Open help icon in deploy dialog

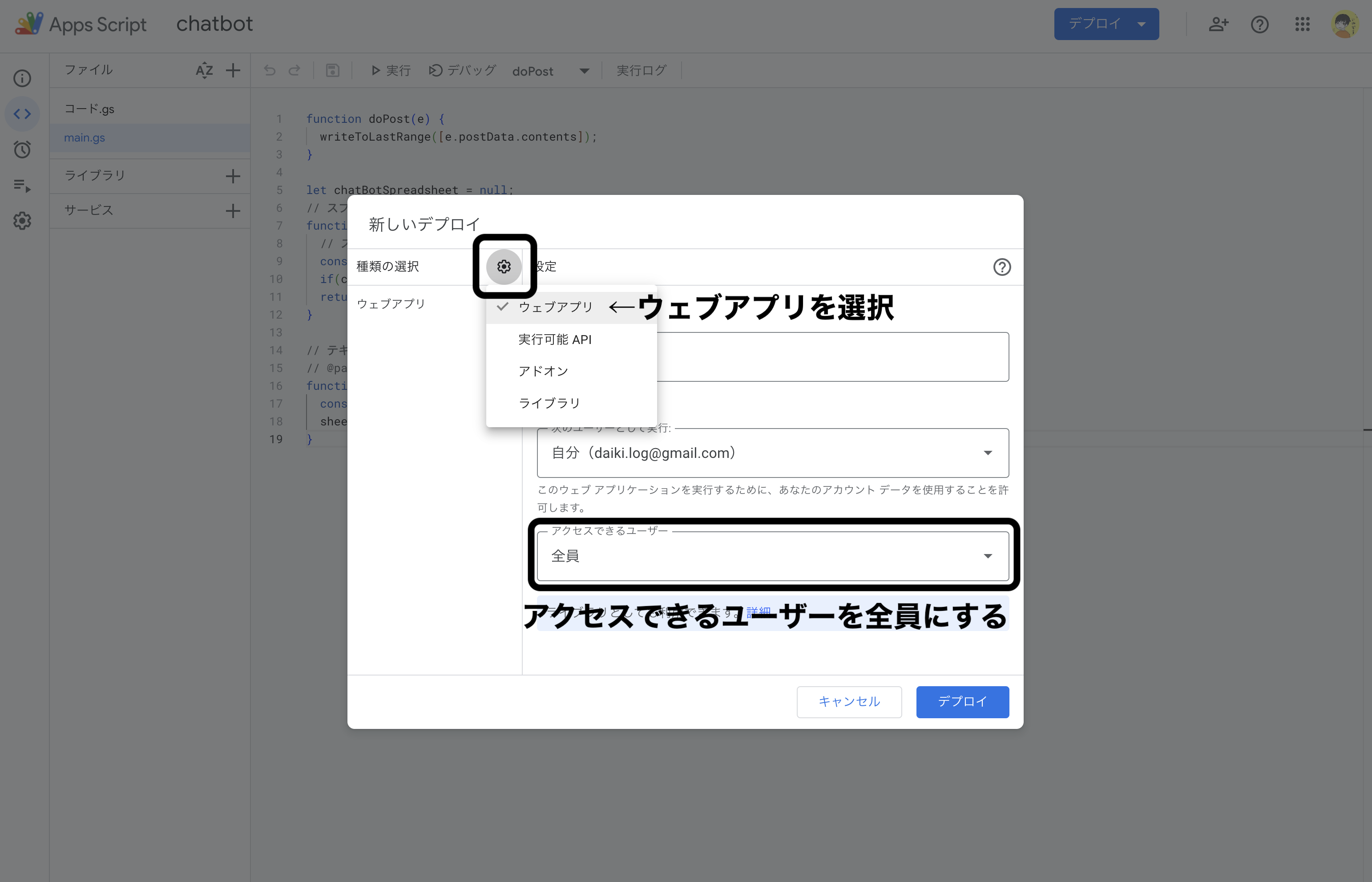click(1002, 267)
